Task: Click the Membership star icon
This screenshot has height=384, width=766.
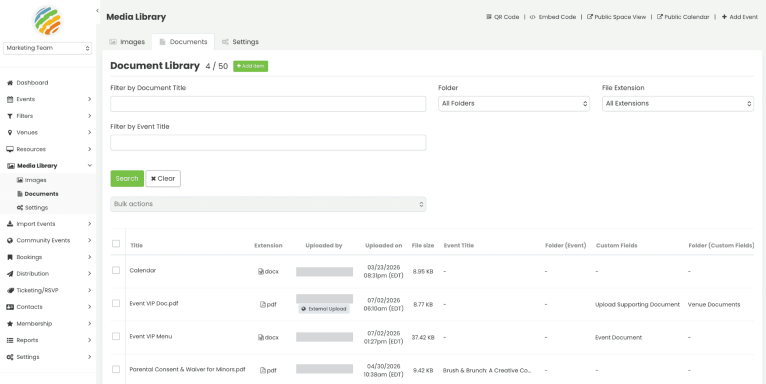Action: [10, 324]
